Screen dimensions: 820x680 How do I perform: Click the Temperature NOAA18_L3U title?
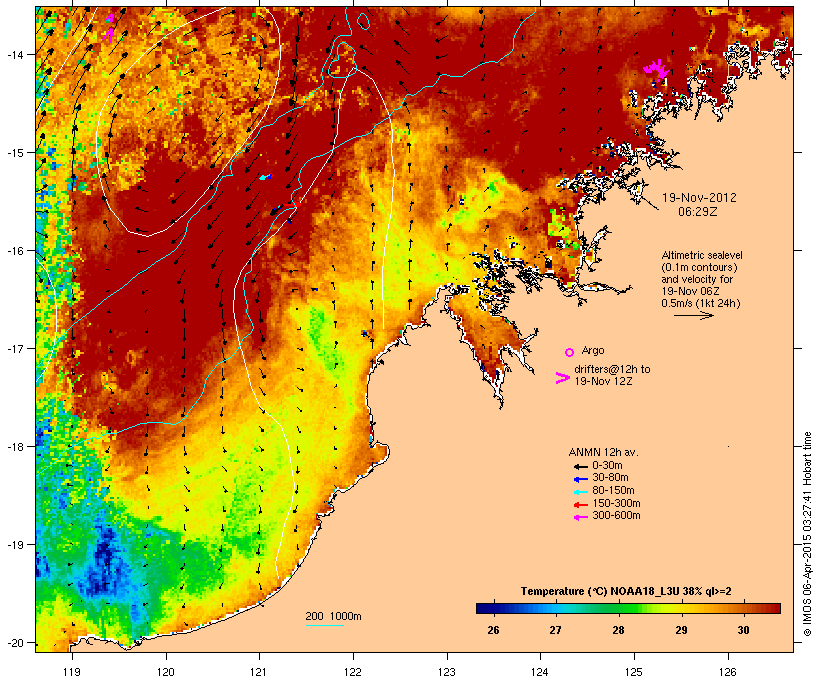(x=626, y=591)
